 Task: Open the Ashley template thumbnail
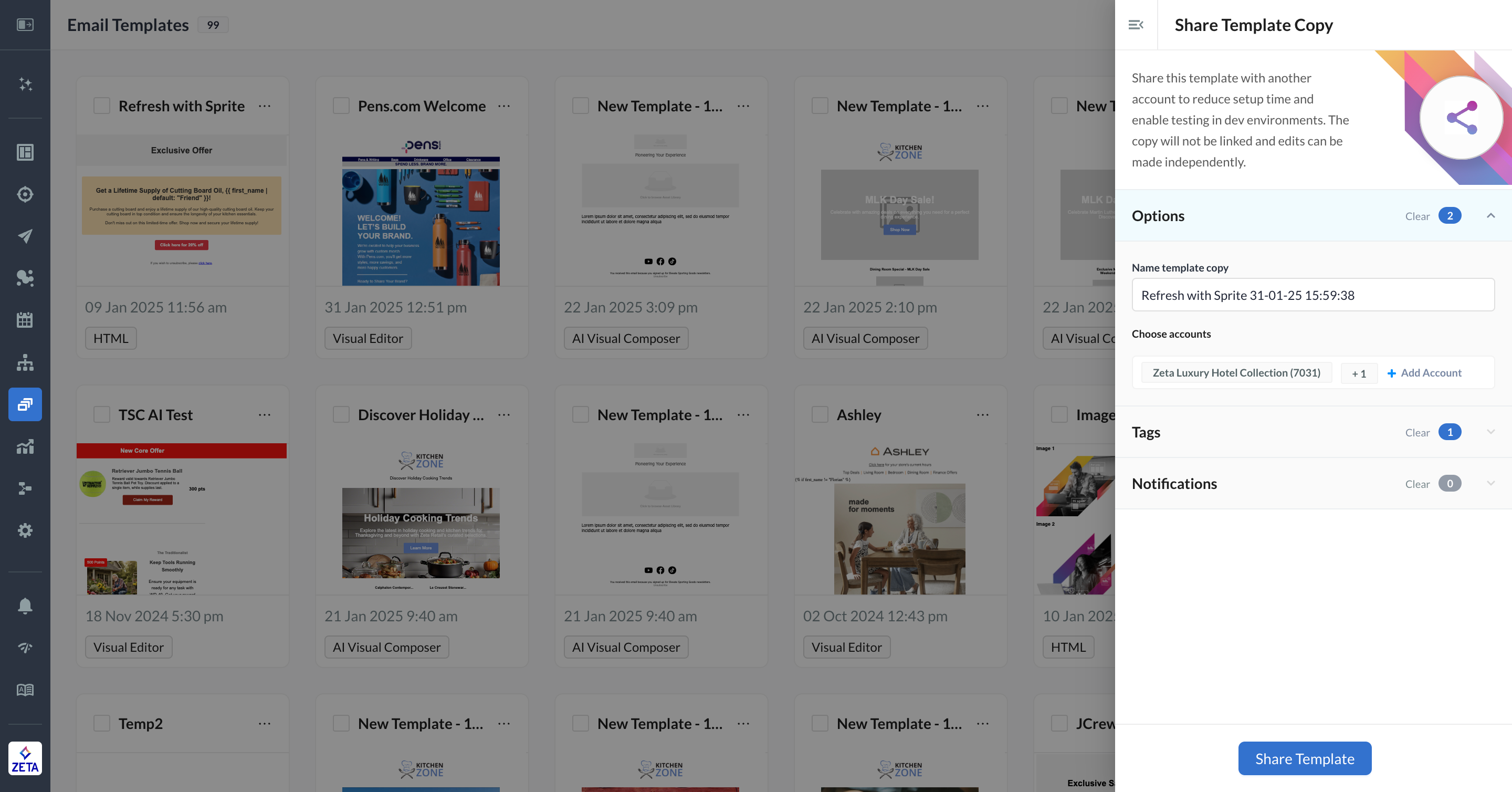click(899, 520)
